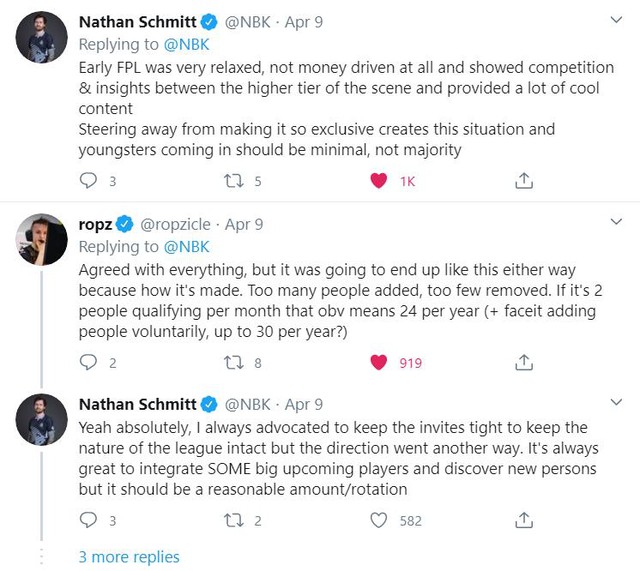
Task: Retweet ropz's tweet with 8 retweets
Action: [x=234, y=363]
